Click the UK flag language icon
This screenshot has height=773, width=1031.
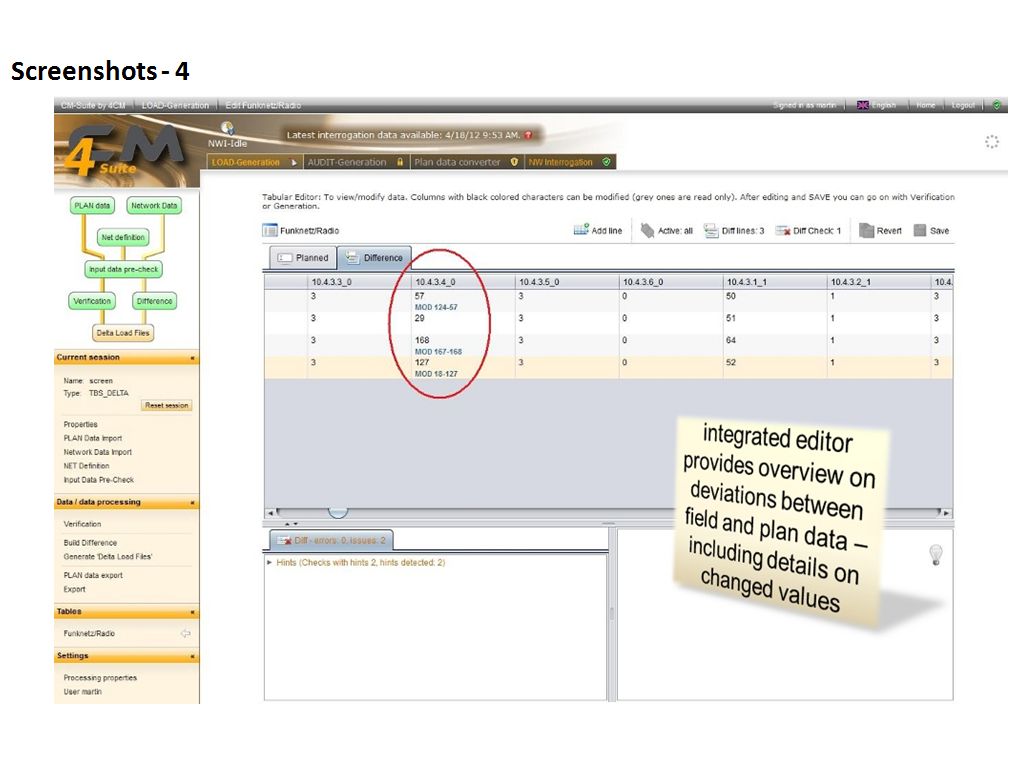pyautogui.click(x=863, y=105)
